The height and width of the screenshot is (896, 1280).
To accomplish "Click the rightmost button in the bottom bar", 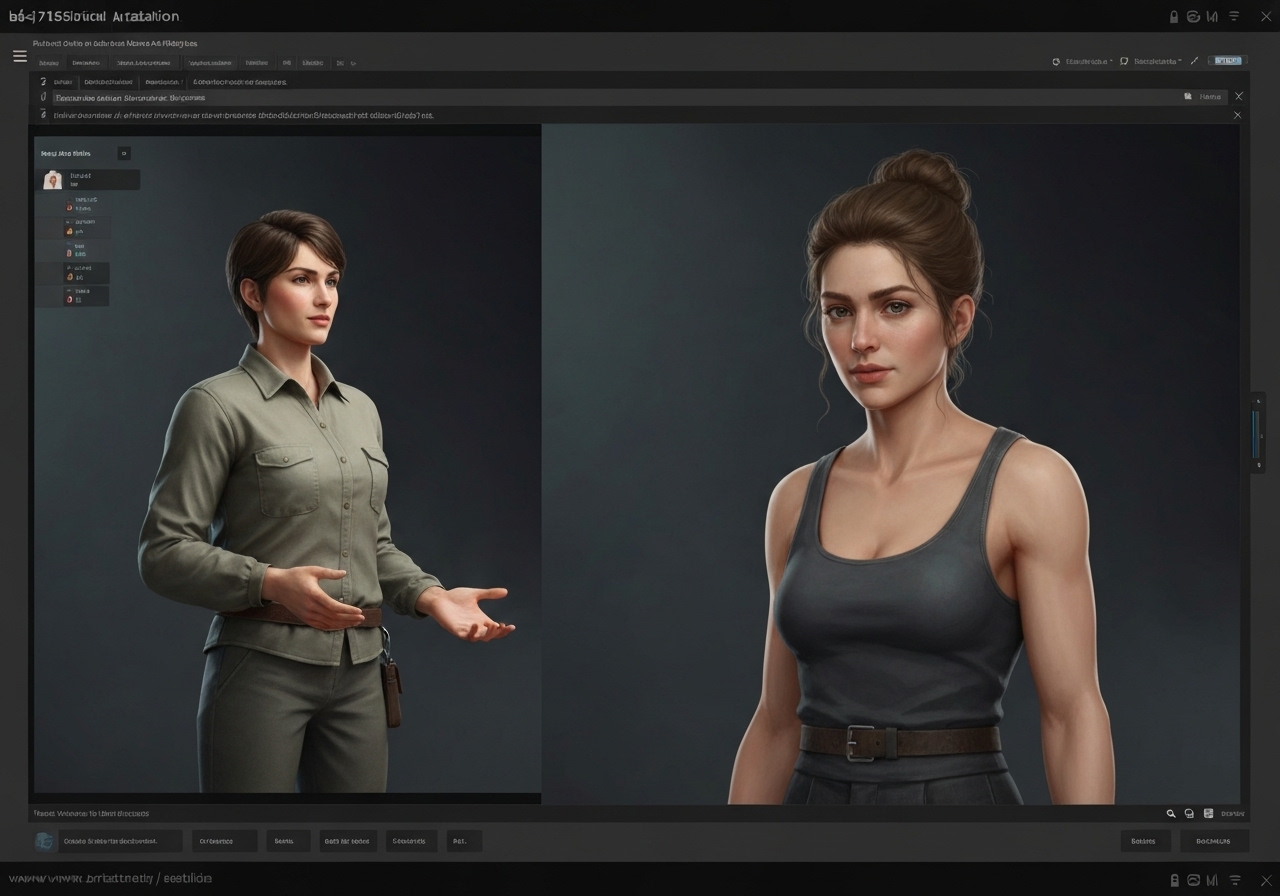I will pos(1214,841).
